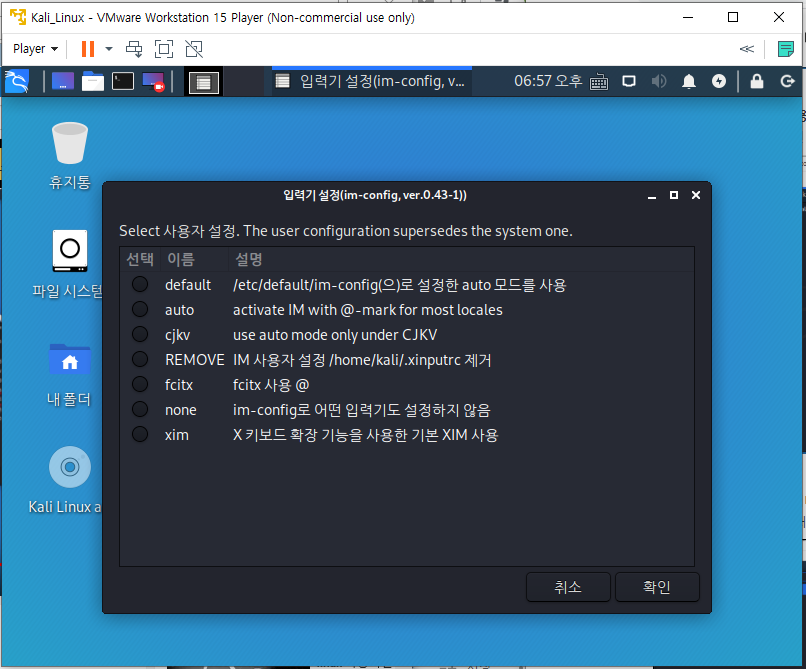This screenshot has height=669, width=806.
Task: Select the default radio option
Action: pyautogui.click(x=140, y=284)
